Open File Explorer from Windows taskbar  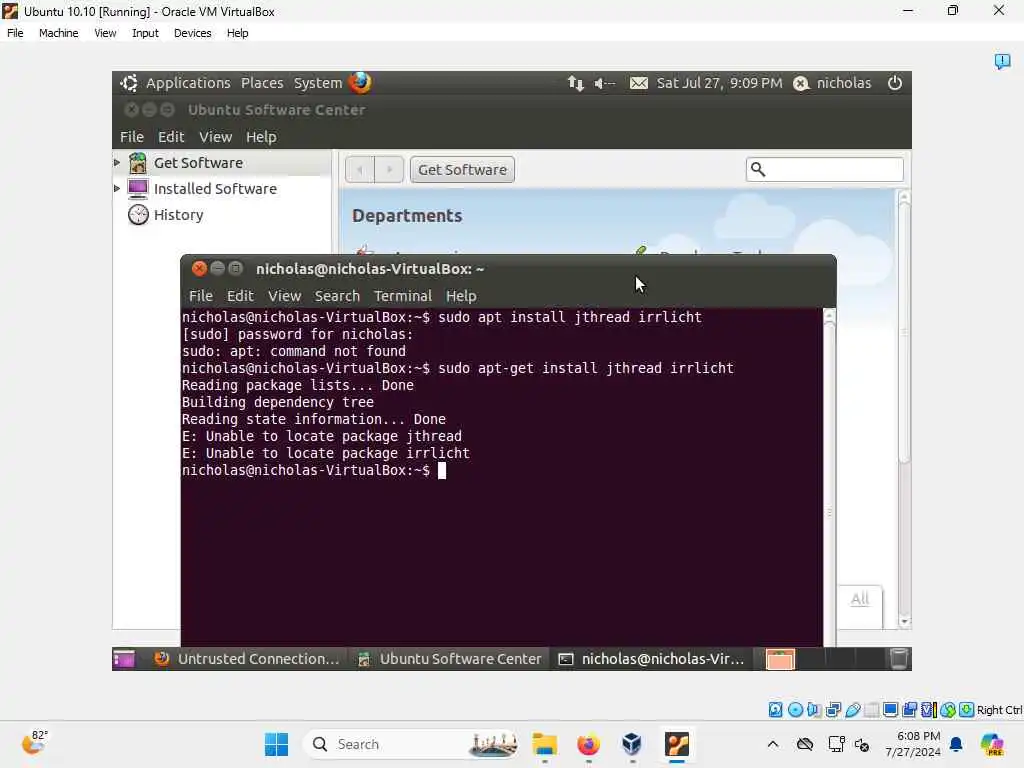pos(545,744)
